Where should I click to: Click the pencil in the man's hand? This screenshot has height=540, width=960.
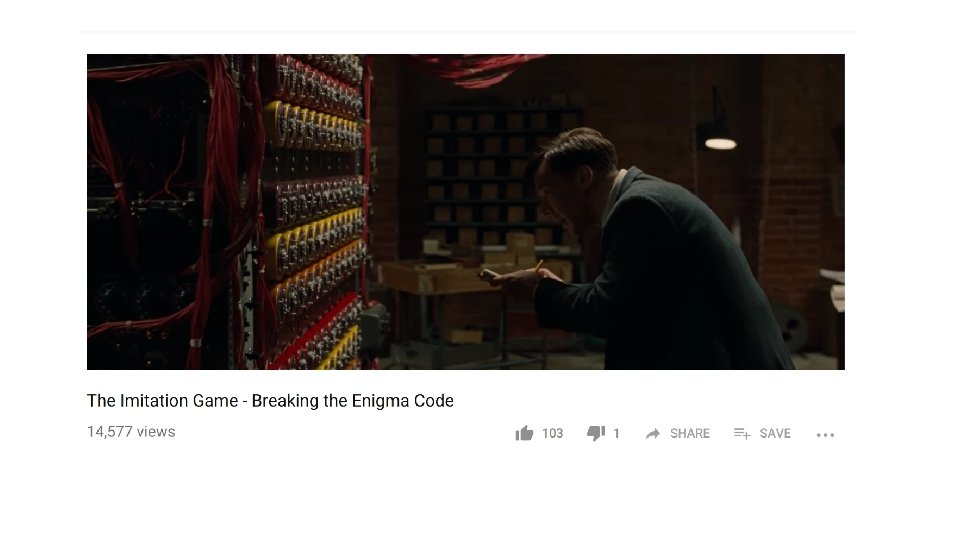pos(538,266)
